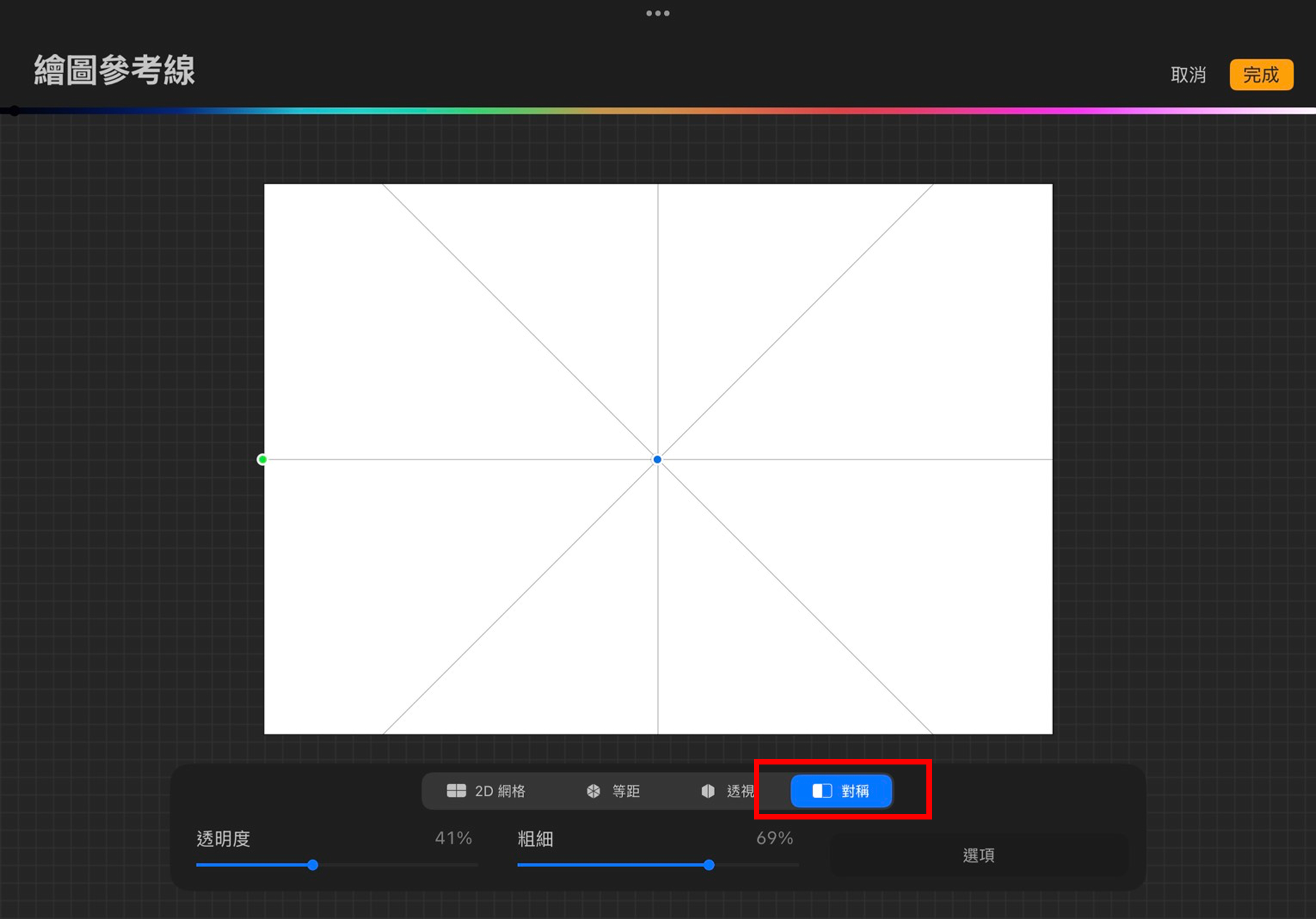1316x919 pixels.
Task: Switch to the 等距 tab
Action: pyautogui.click(x=625, y=791)
